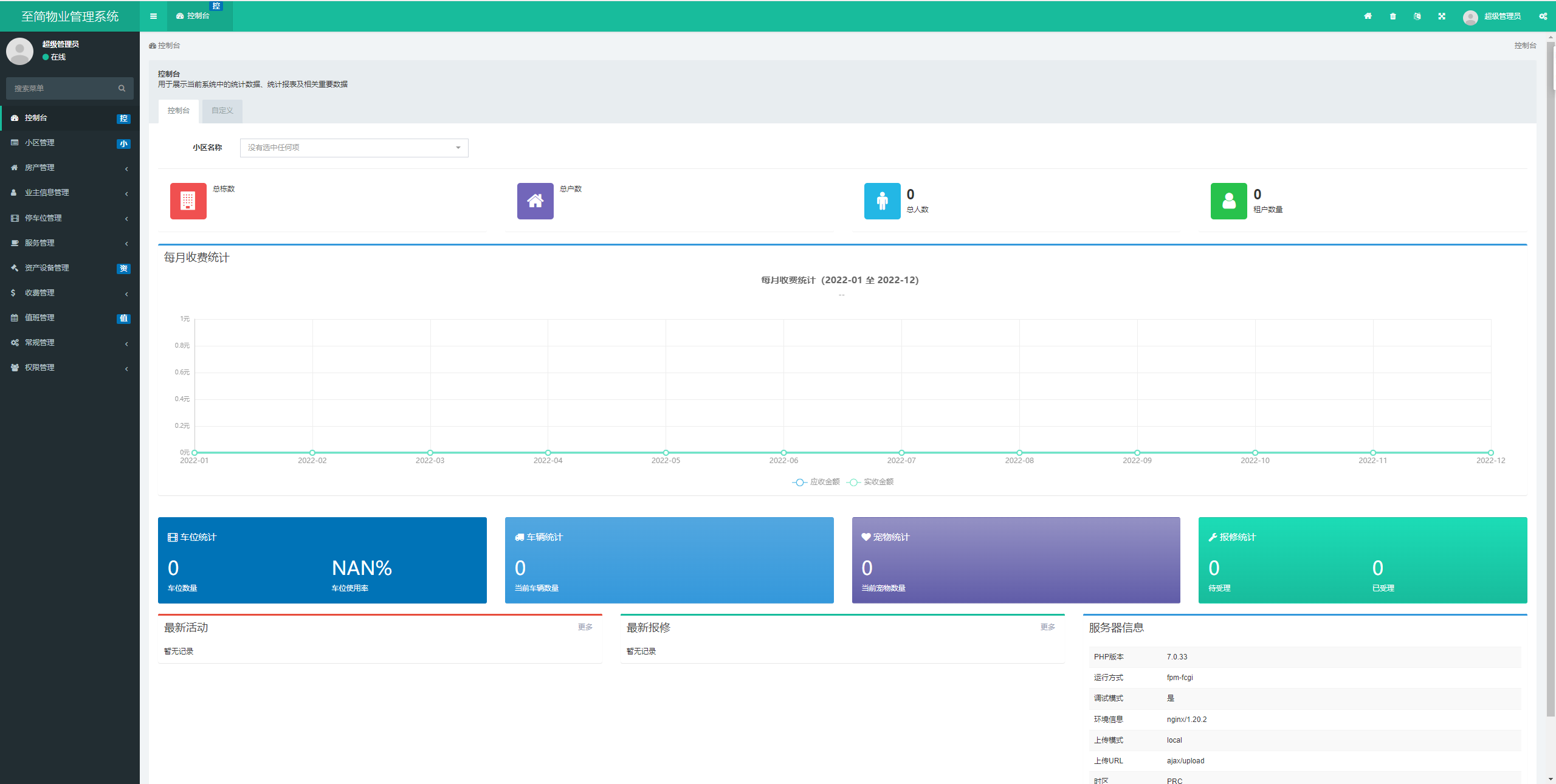This screenshot has width=1556, height=784.
Task: Click the trash clear-cache icon
Action: 1392,16
